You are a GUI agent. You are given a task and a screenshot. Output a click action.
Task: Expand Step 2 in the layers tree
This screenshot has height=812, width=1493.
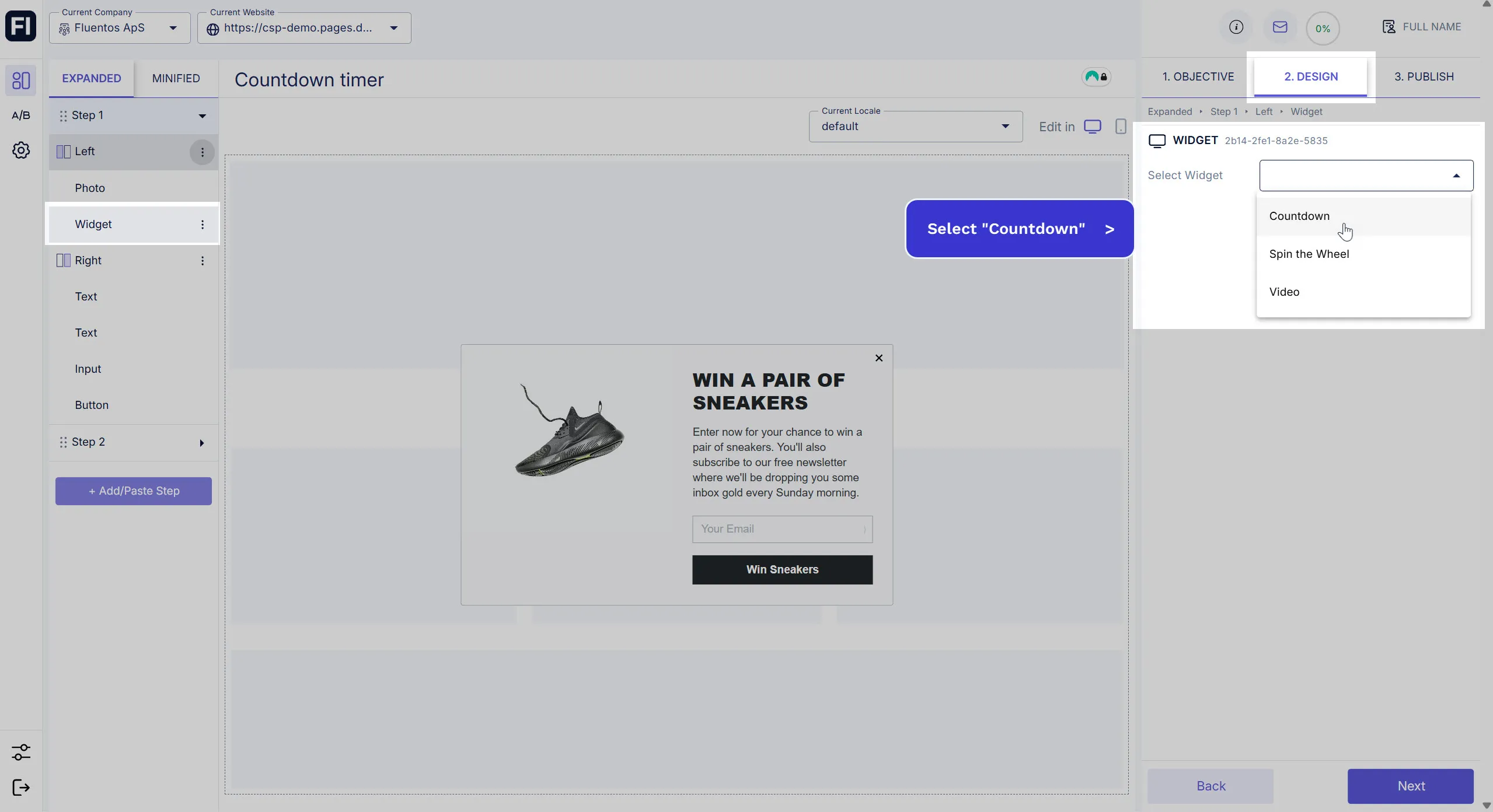point(201,442)
